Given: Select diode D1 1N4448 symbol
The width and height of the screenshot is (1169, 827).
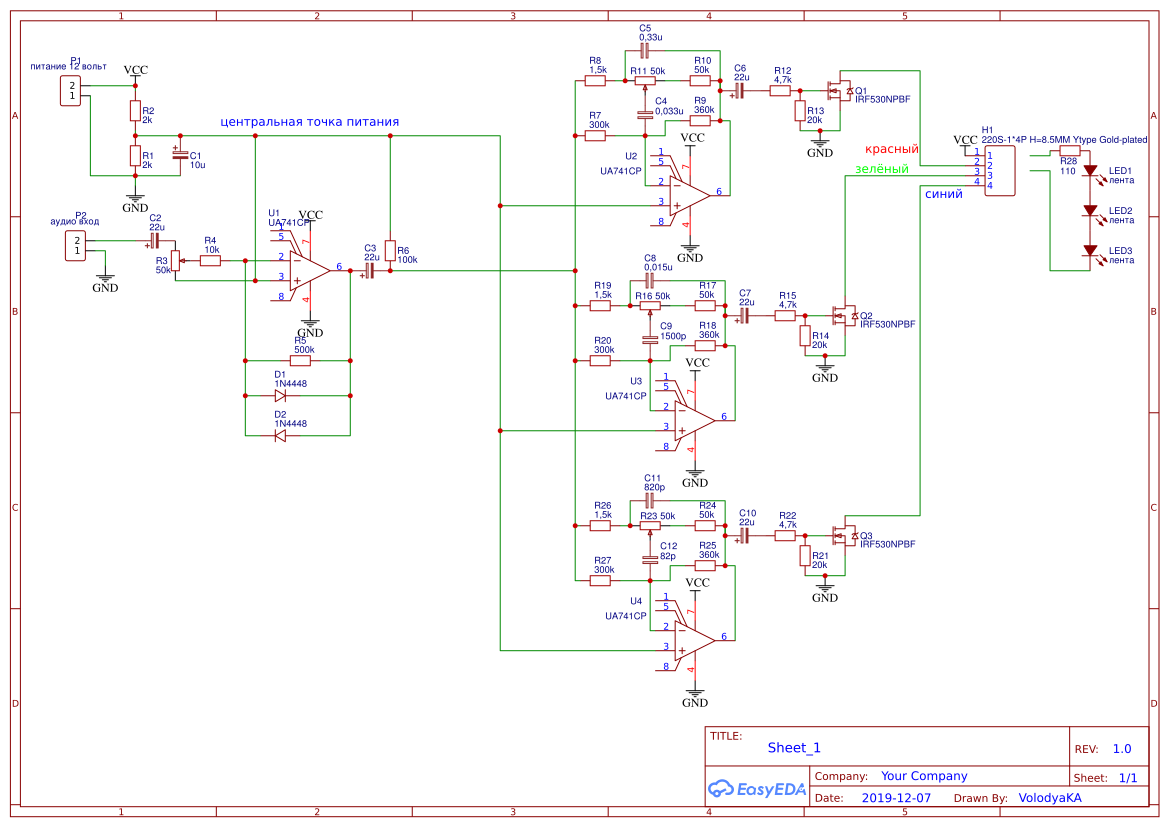Looking at the screenshot, I should pyautogui.click(x=281, y=395).
